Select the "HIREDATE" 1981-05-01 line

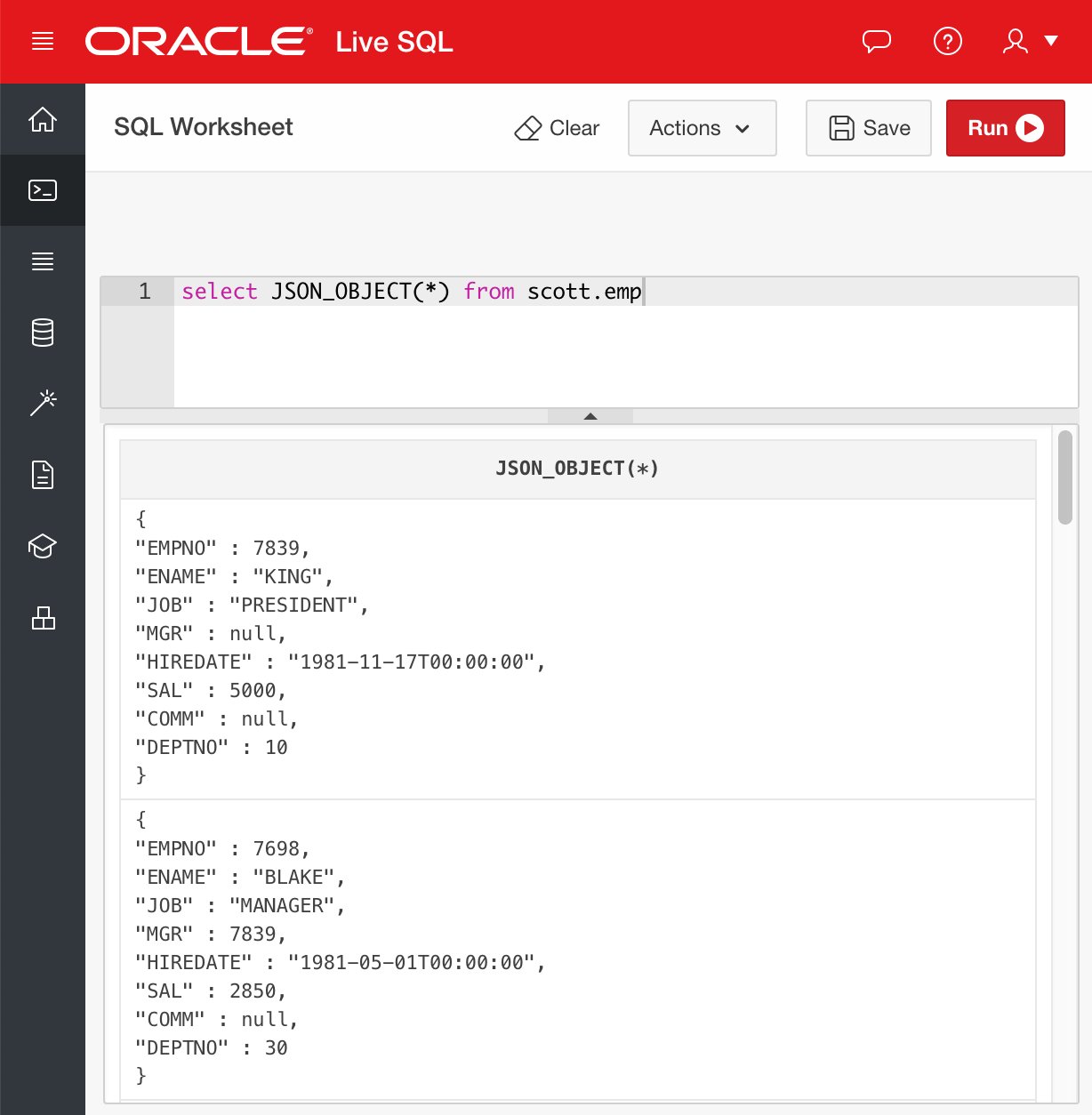coord(341,963)
